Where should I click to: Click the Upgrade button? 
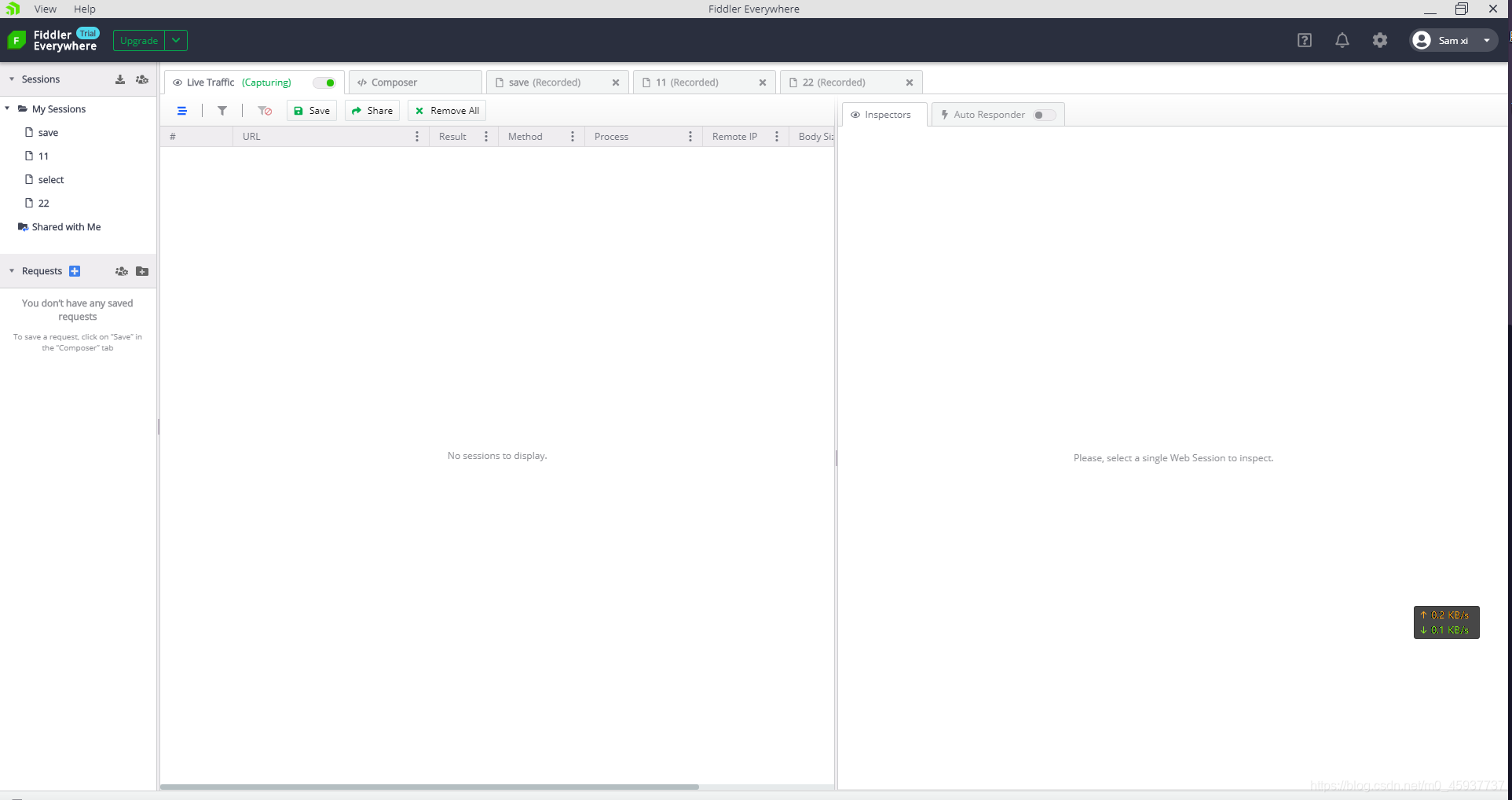coord(139,40)
